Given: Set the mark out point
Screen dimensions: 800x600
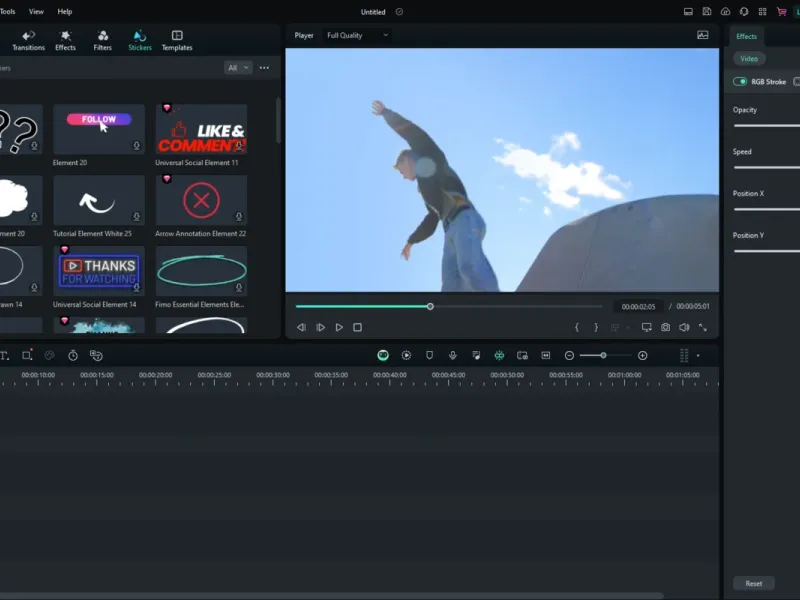Looking at the screenshot, I should click(x=596, y=328).
